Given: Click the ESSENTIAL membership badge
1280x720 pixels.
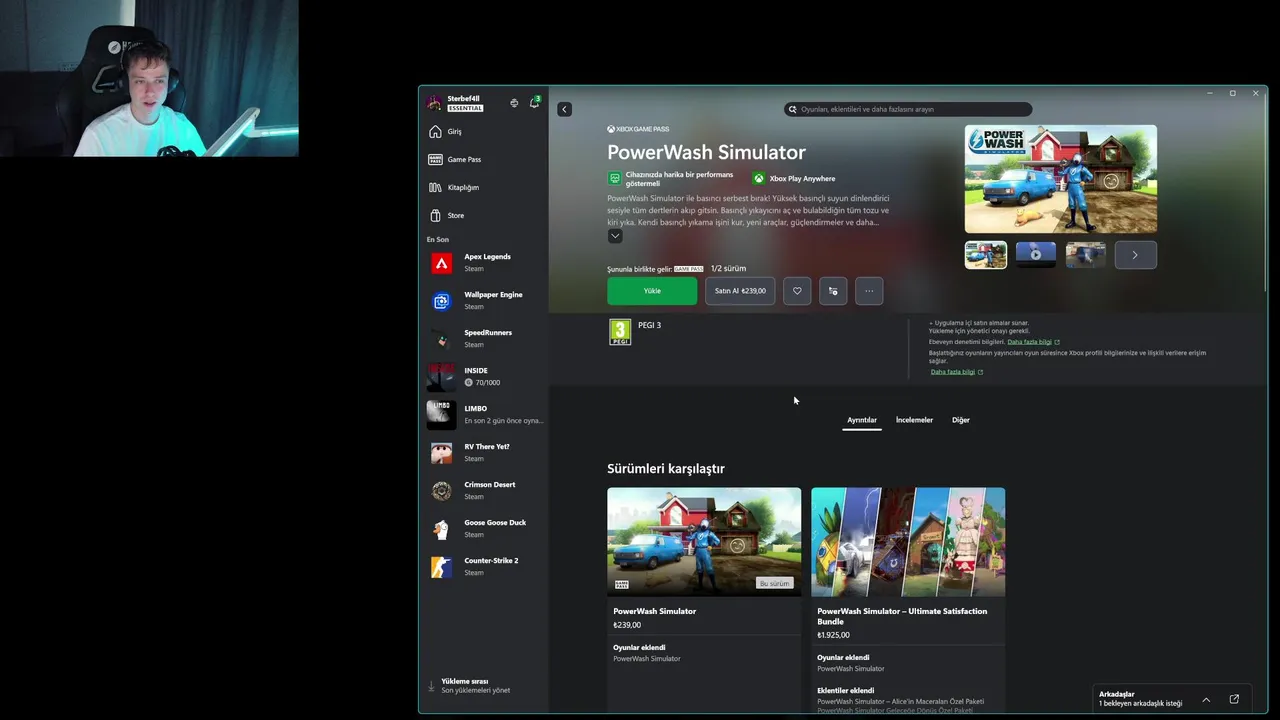Looking at the screenshot, I should 466,108.
